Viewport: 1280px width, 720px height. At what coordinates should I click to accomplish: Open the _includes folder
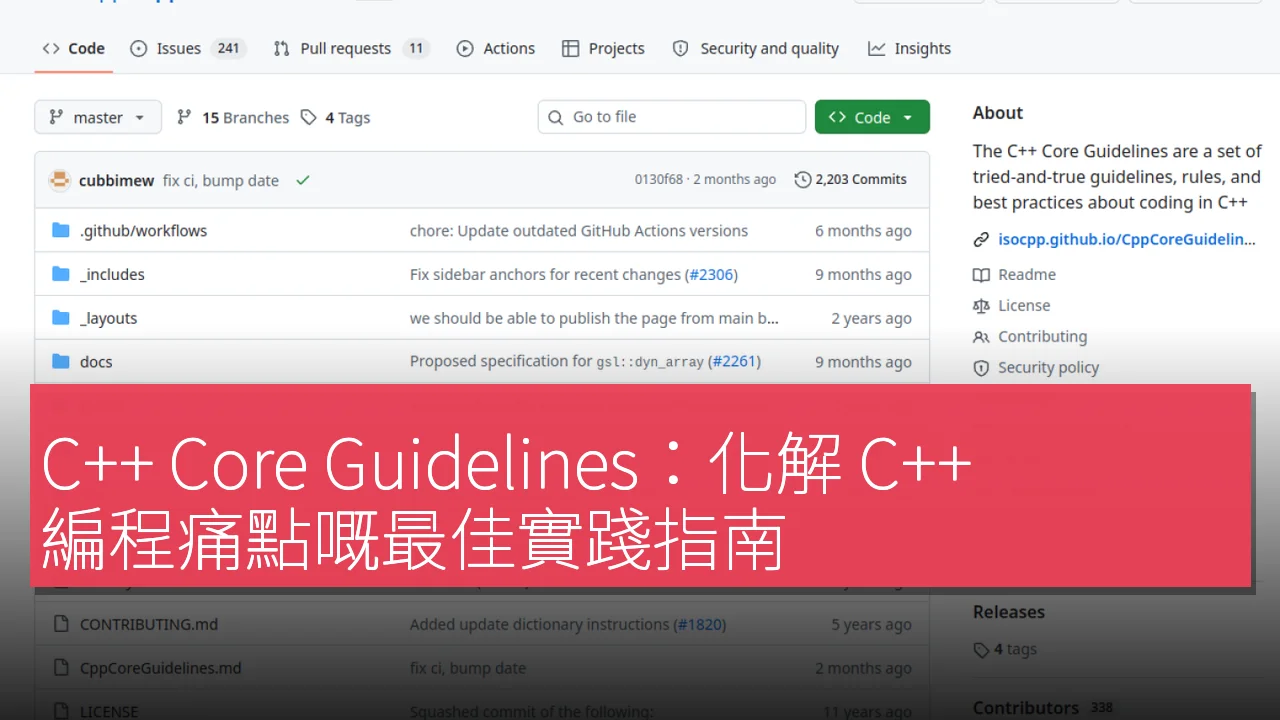coord(112,274)
